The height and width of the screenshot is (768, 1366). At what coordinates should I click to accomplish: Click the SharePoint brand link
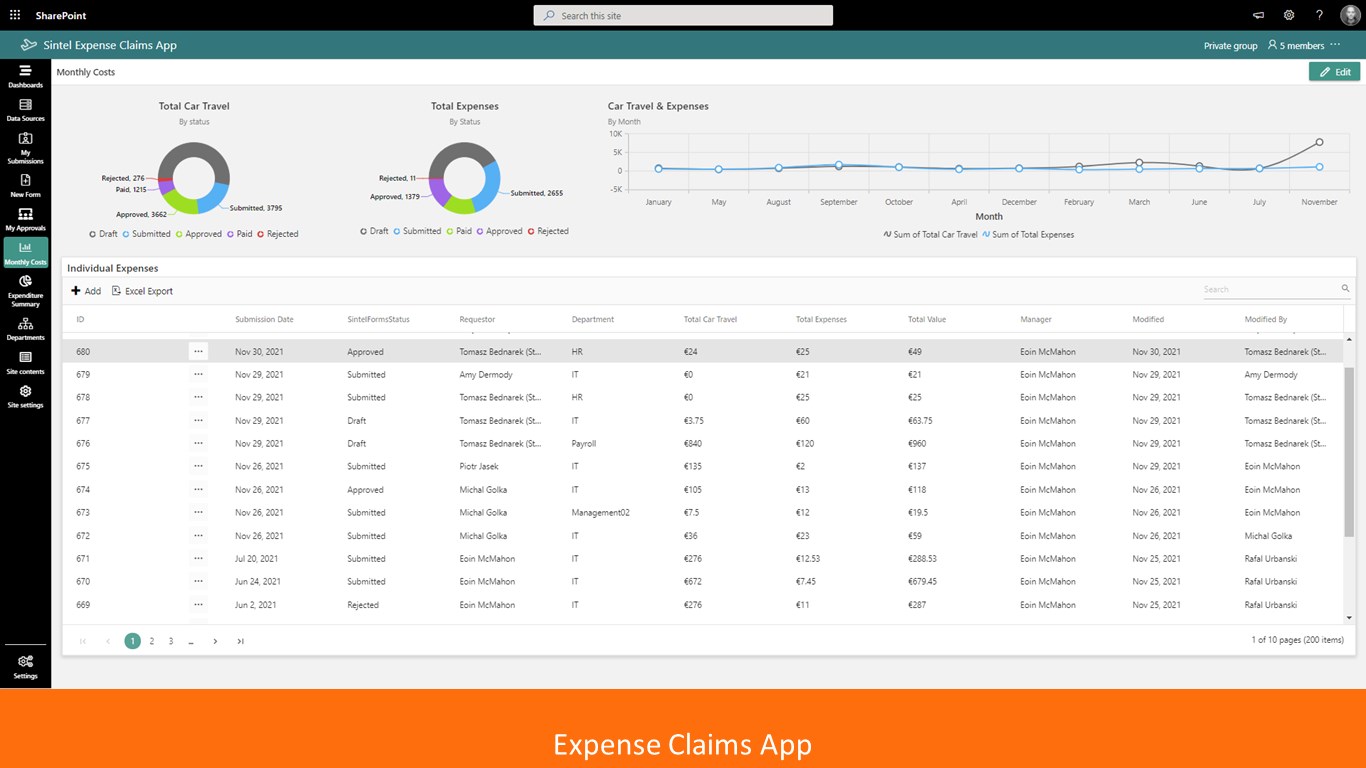61,15
